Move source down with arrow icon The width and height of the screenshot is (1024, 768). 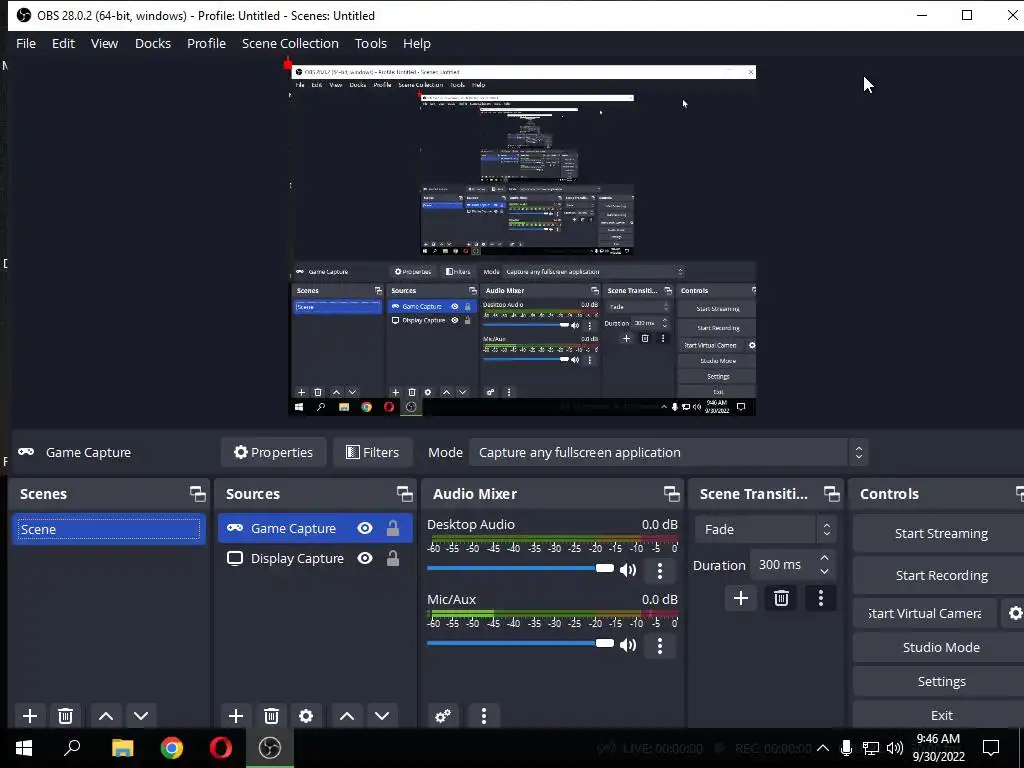(x=382, y=716)
